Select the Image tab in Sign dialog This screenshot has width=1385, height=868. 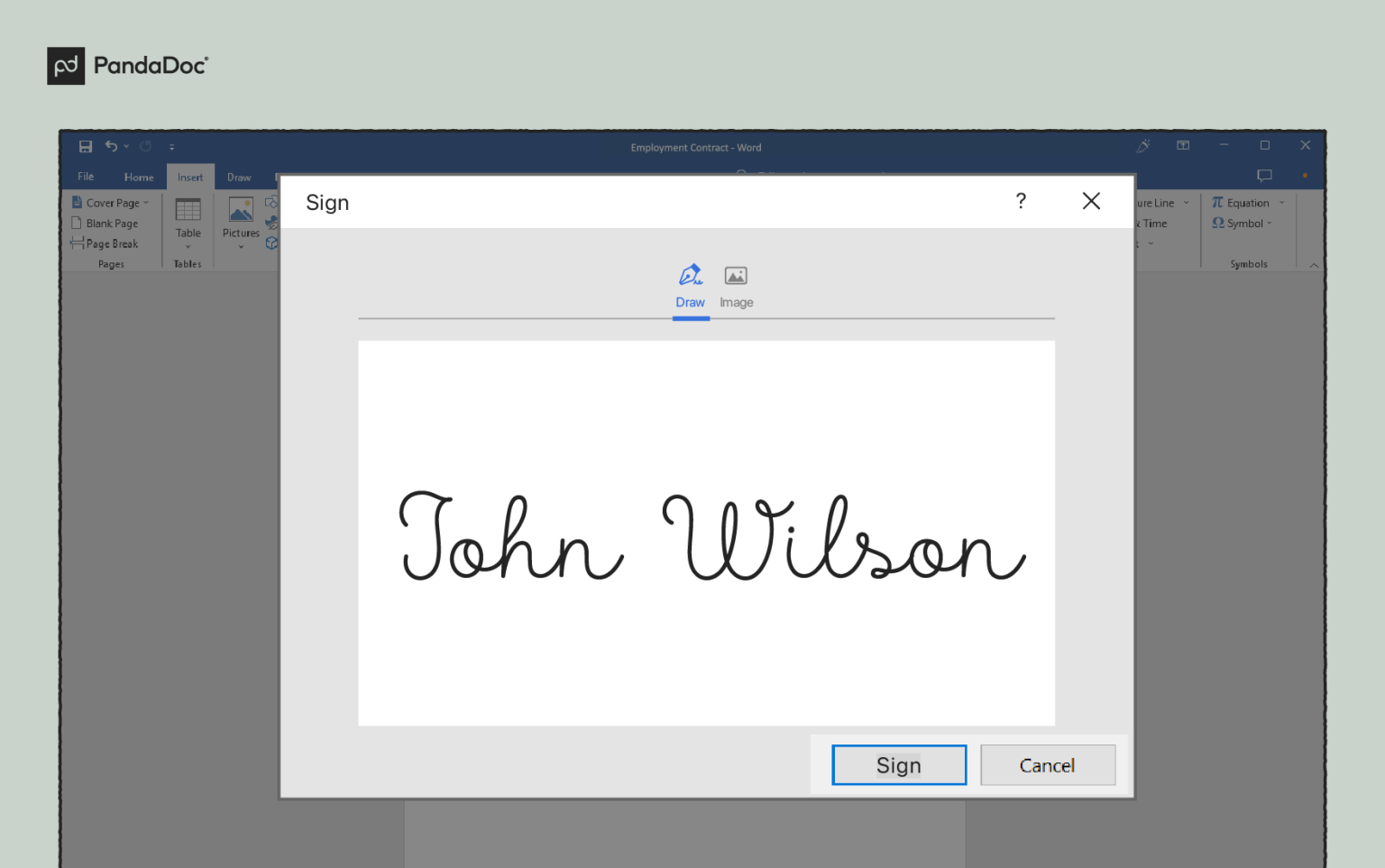tap(736, 288)
